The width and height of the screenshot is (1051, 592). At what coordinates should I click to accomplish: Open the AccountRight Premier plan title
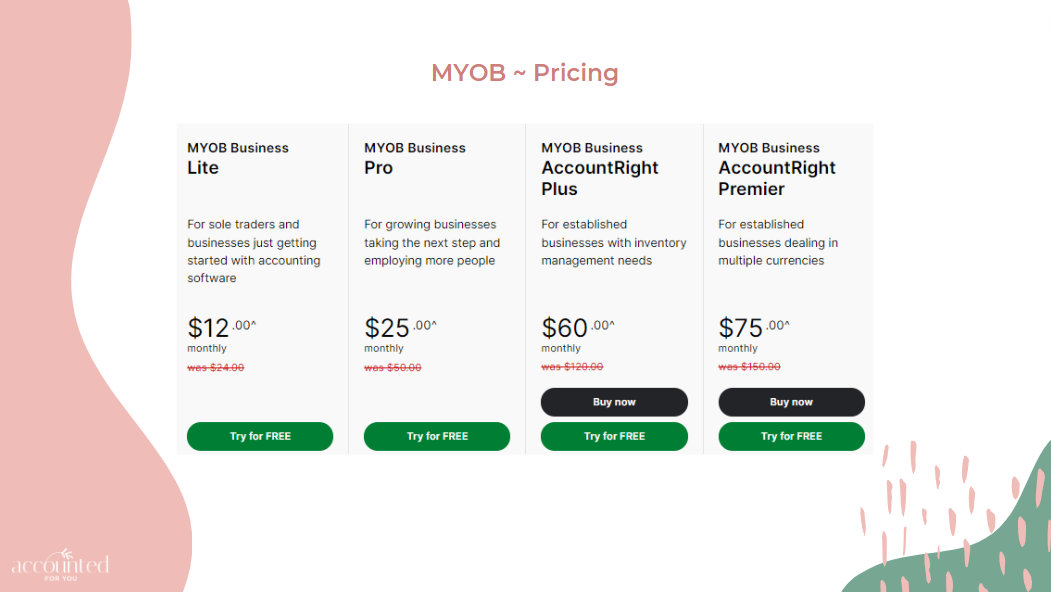pyautogui.click(x=777, y=169)
